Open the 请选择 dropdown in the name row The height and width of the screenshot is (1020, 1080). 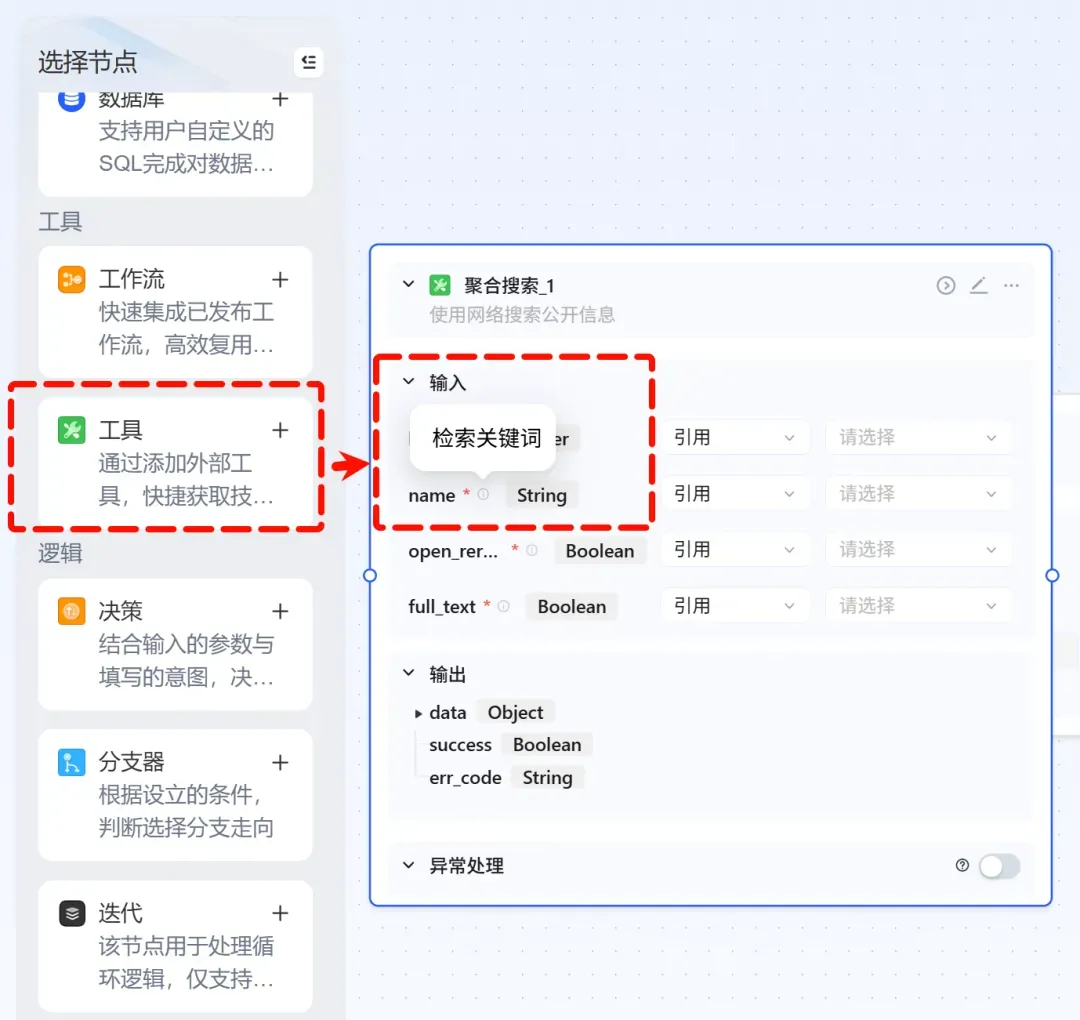click(919, 494)
